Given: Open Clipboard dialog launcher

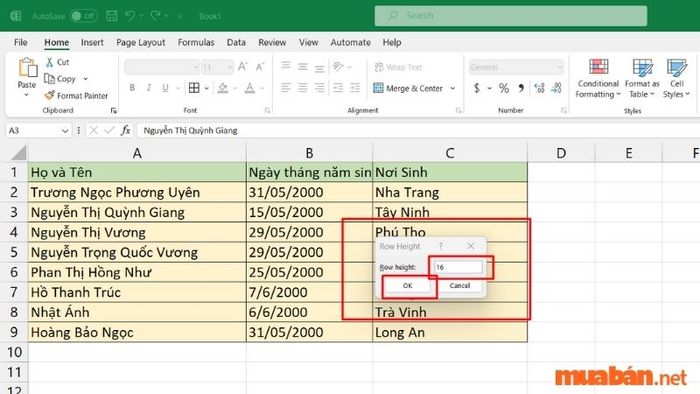Looking at the screenshot, I should [114, 111].
